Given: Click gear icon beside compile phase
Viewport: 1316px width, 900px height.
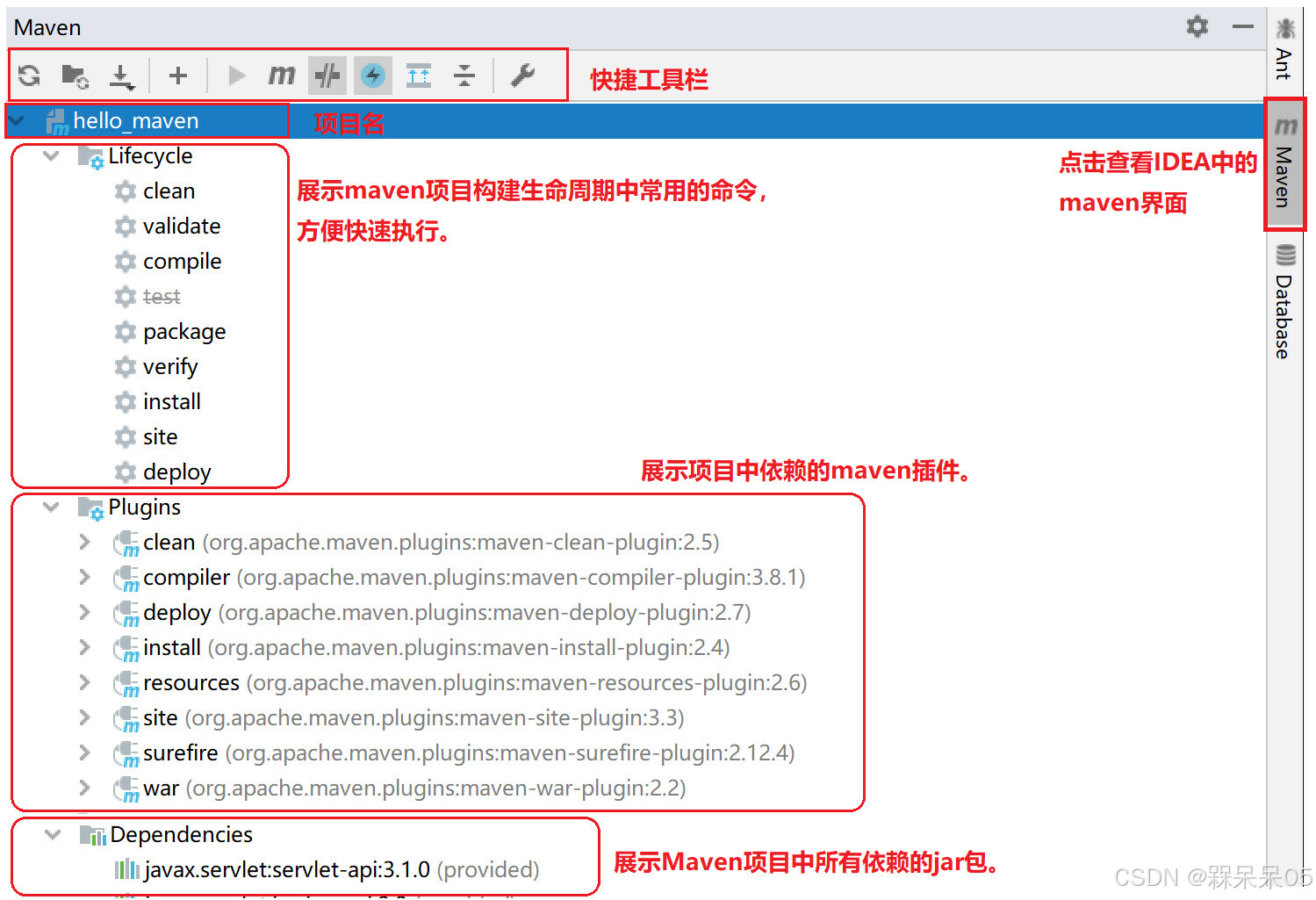Looking at the screenshot, I should tap(126, 261).
